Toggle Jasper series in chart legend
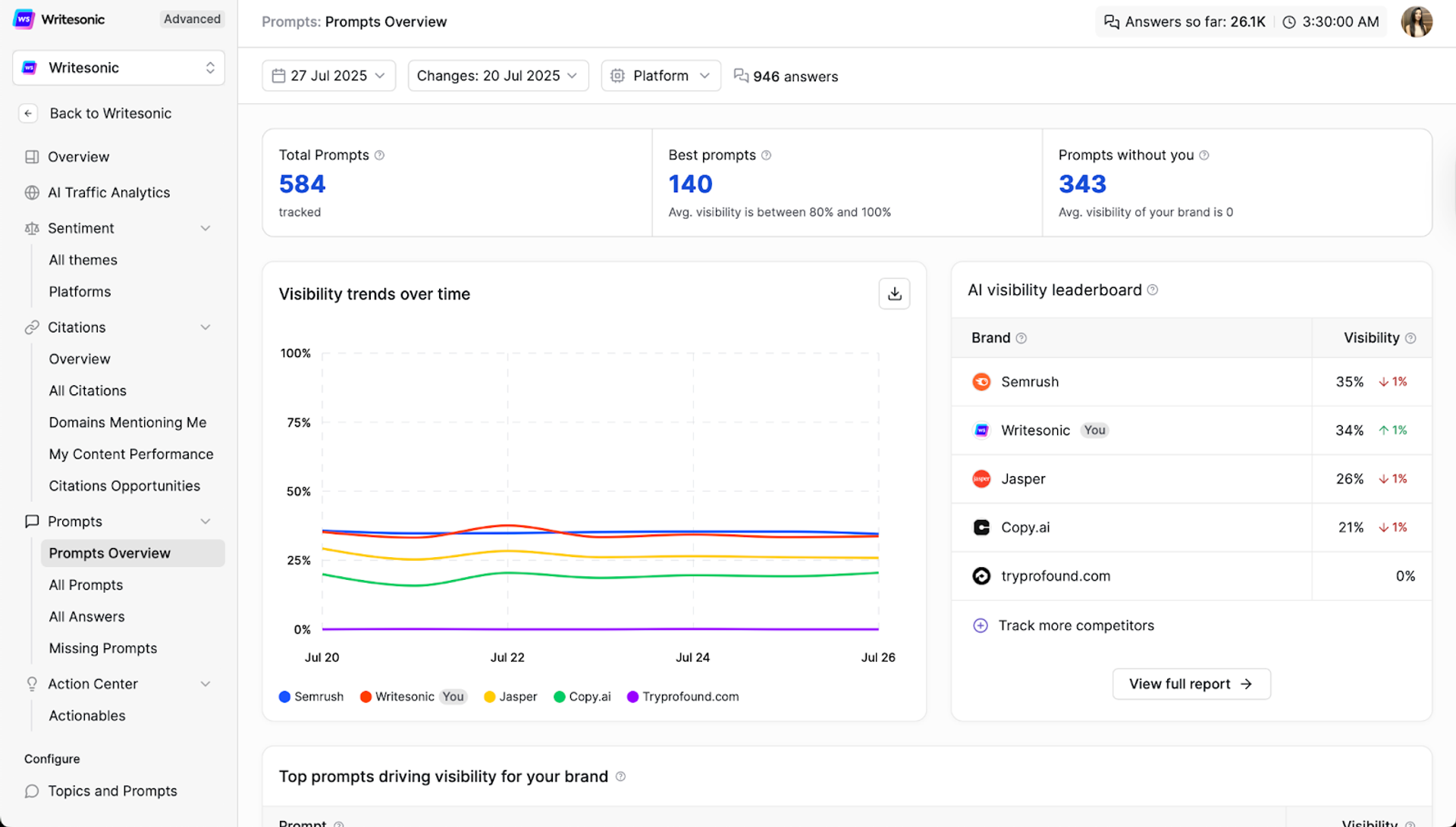 click(510, 697)
